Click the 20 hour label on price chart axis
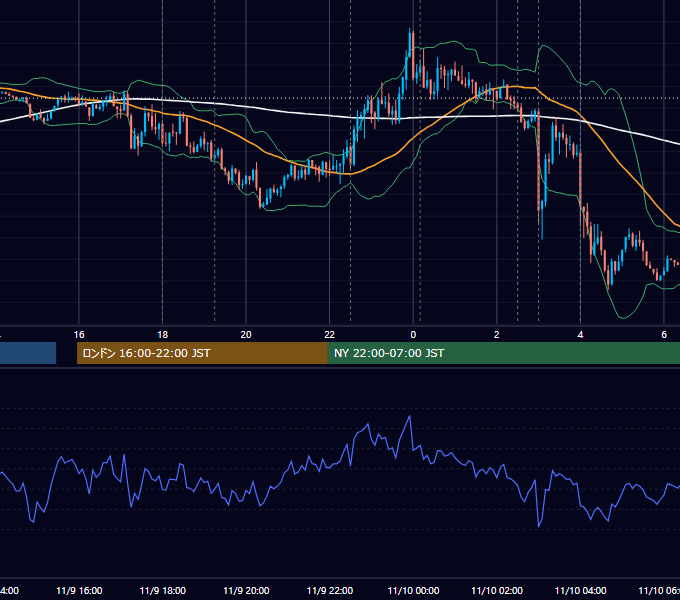This screenshot has width=680, height=600. [246, 335]
